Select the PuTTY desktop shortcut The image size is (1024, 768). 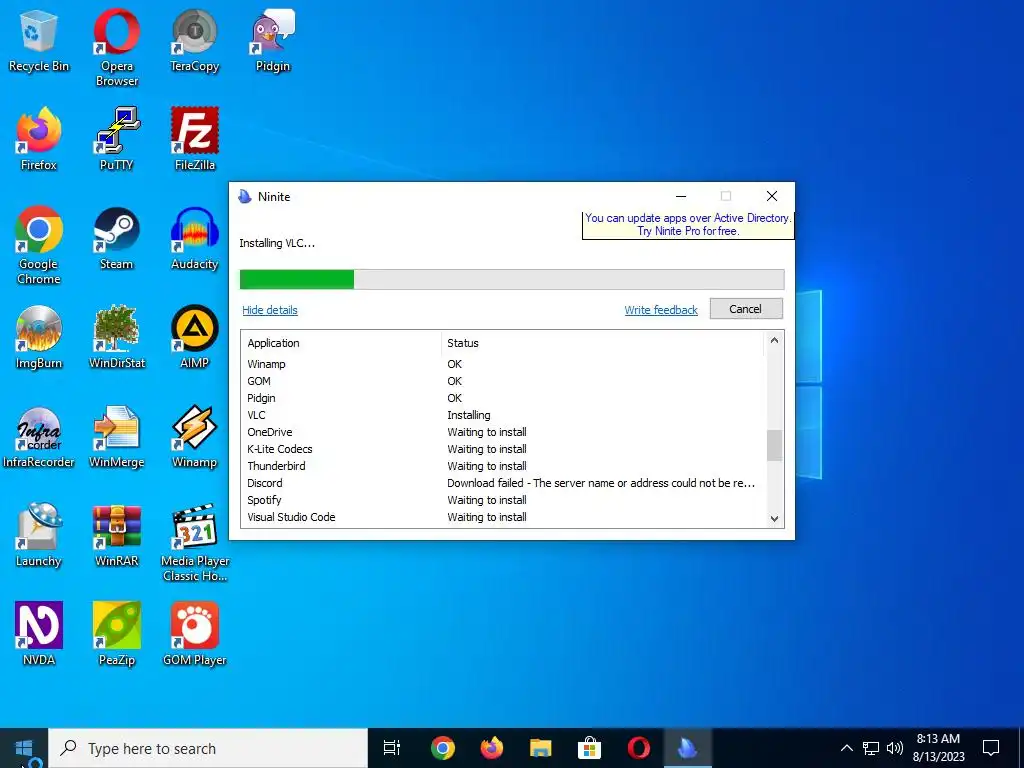116,138
